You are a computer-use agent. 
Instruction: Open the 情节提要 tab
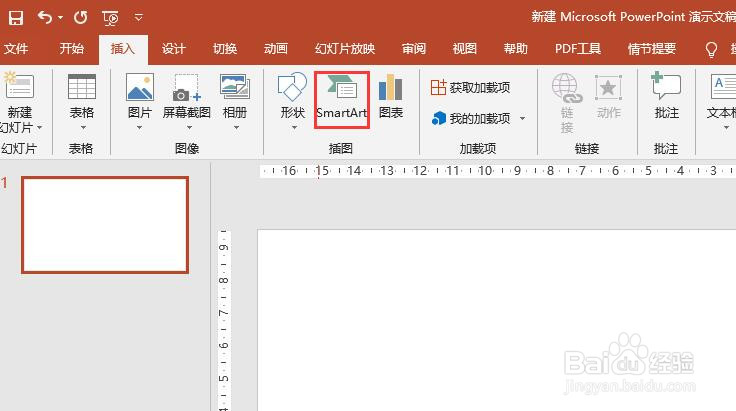(652, 49)
